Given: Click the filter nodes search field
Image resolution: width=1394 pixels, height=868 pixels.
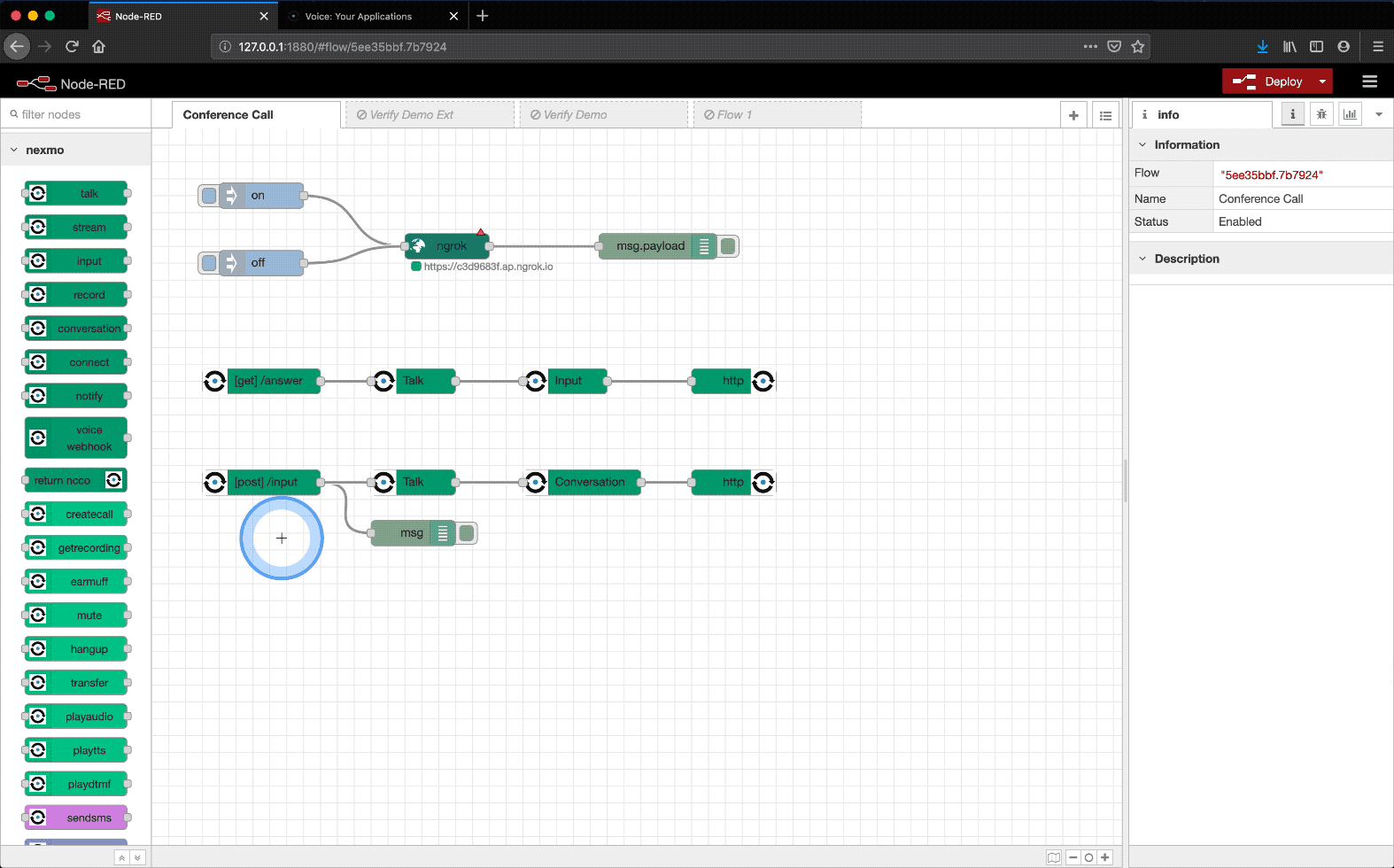Looking at the screenshot, I should point(80,114).
